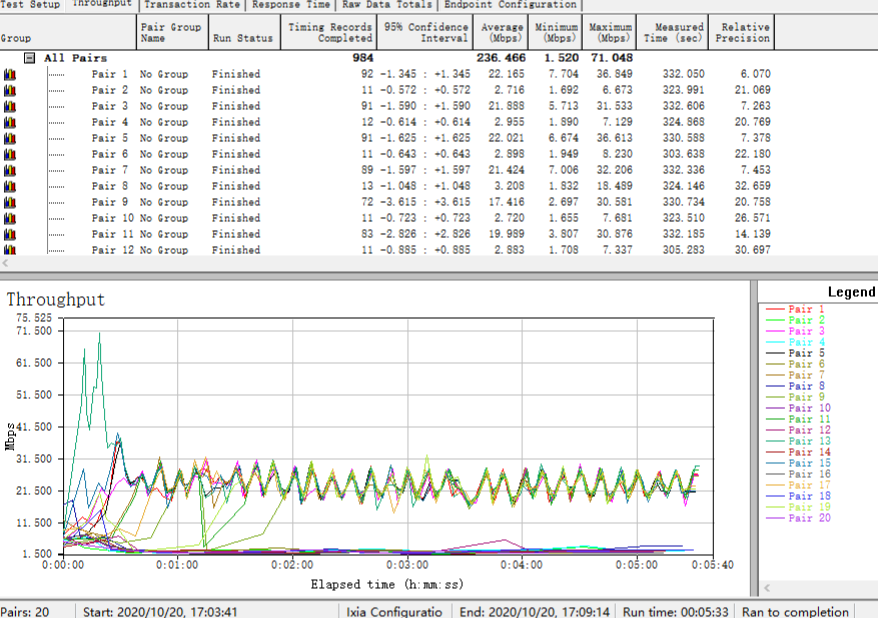
Task: Click the Pair 7 row icon
Action: coord(10,170)
